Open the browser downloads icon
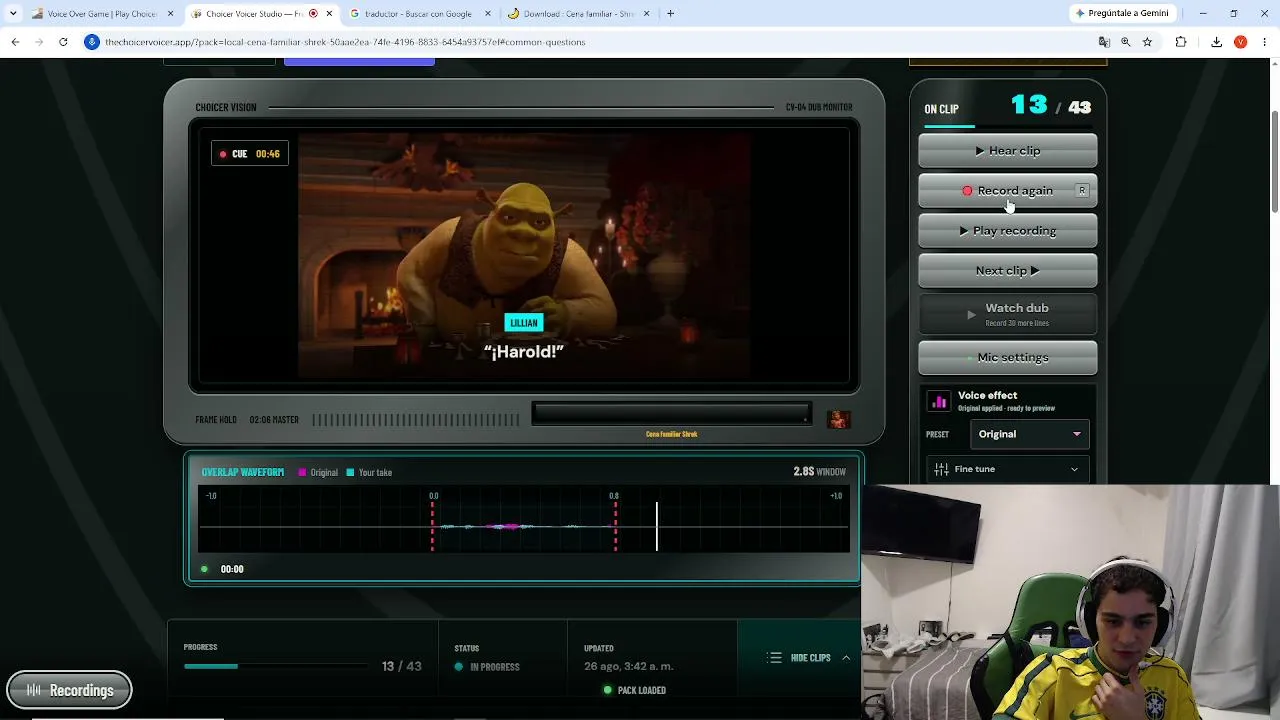 [1216, 42]
